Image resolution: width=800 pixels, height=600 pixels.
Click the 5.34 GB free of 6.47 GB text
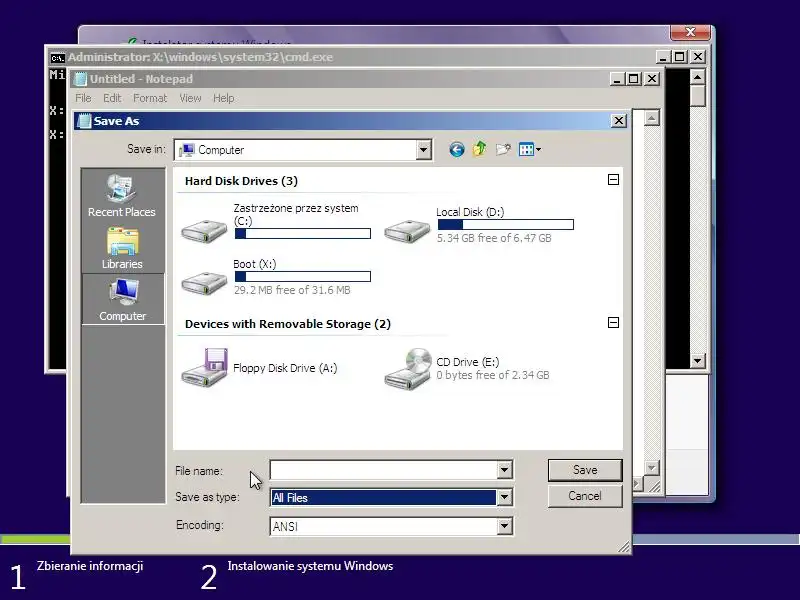coord(494,238)
